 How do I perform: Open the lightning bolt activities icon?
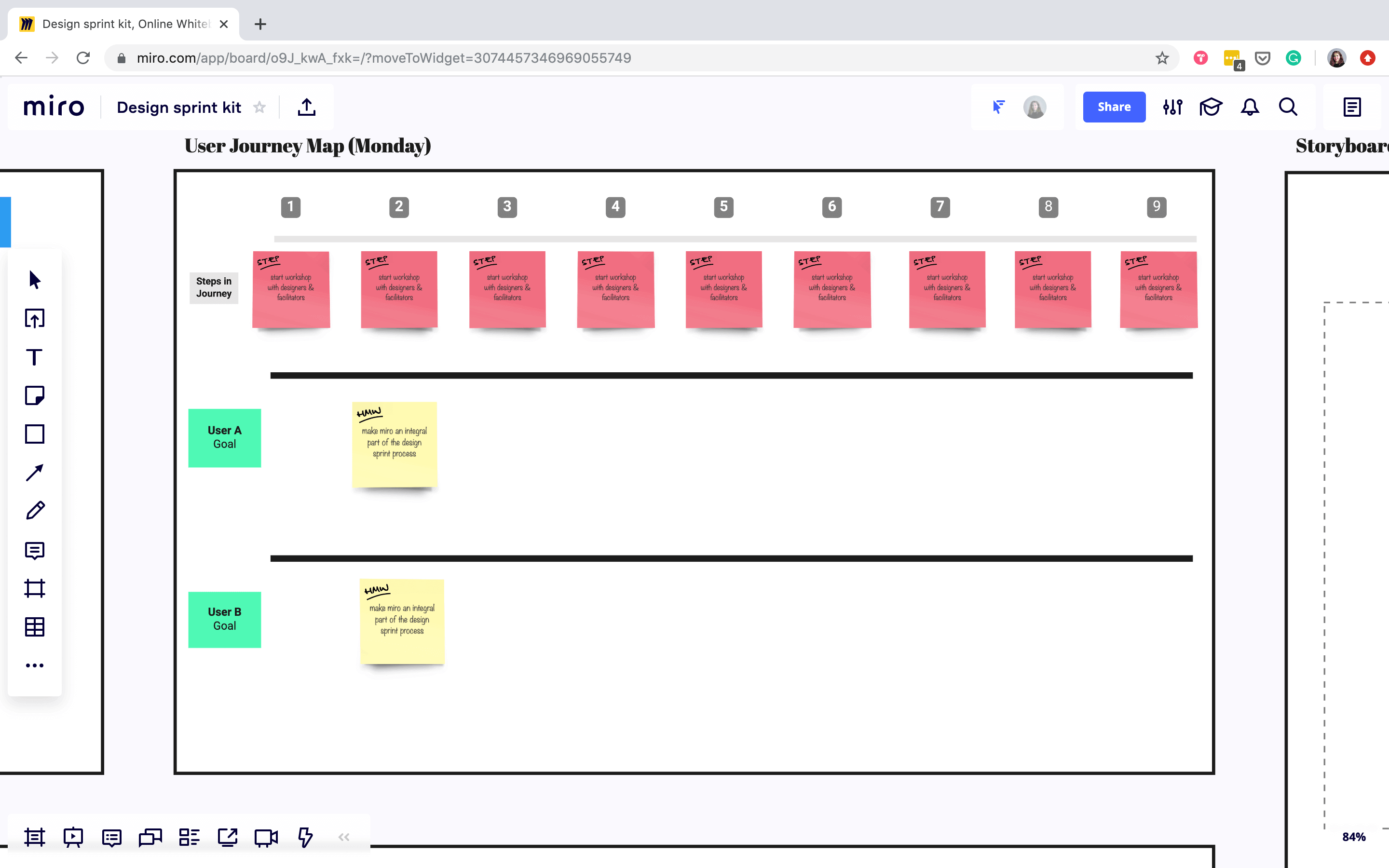click(305, 838)
